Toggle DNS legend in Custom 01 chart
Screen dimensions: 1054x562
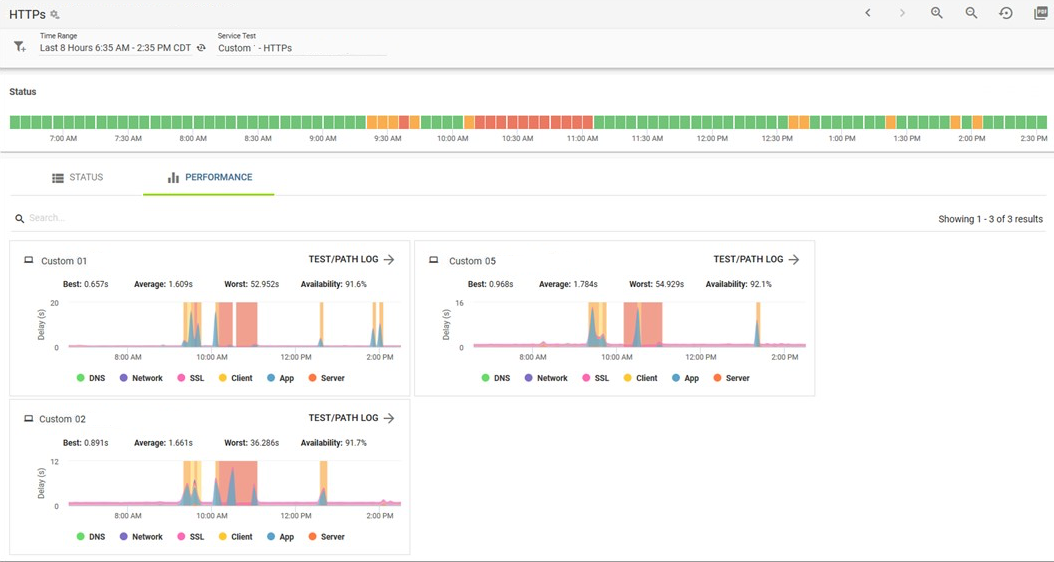coord(91,378)
